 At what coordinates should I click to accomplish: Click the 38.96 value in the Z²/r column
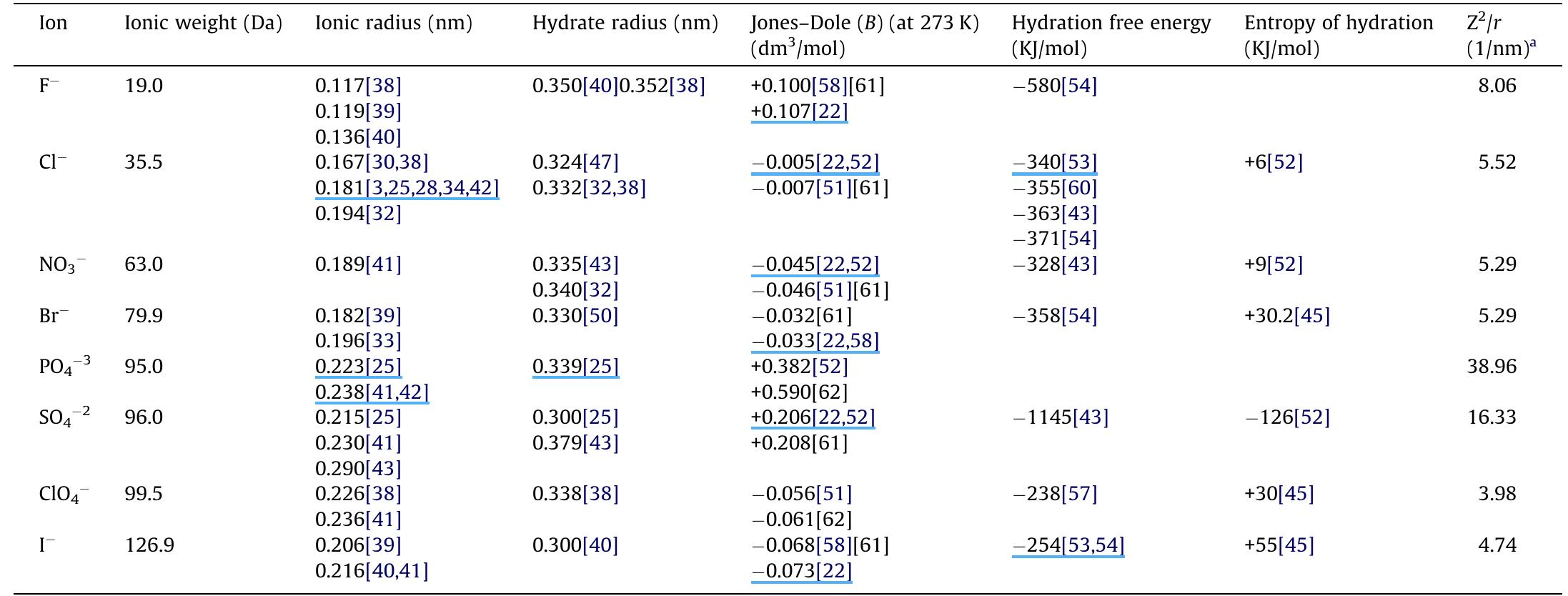tap(1492, 367)
